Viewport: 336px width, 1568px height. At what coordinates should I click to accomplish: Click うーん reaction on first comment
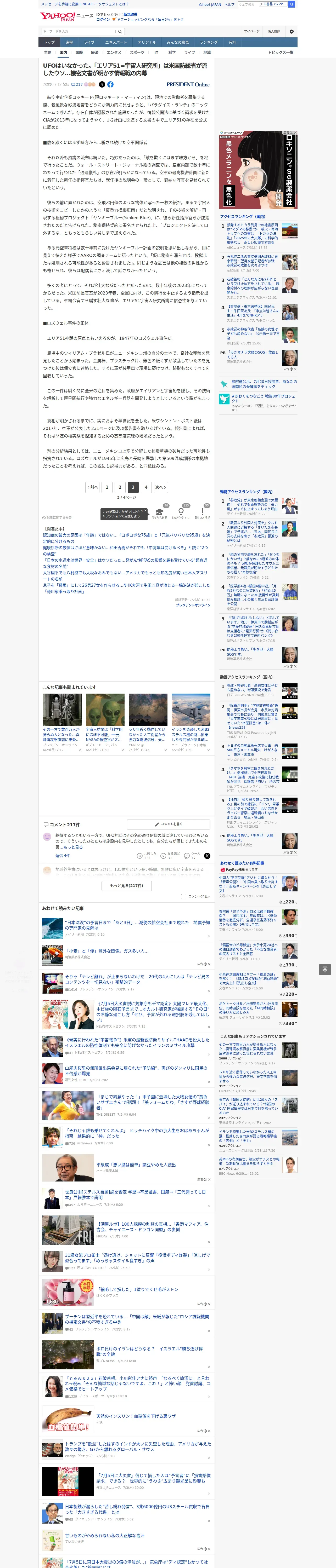pyautogui.click(x=193, y=856)
